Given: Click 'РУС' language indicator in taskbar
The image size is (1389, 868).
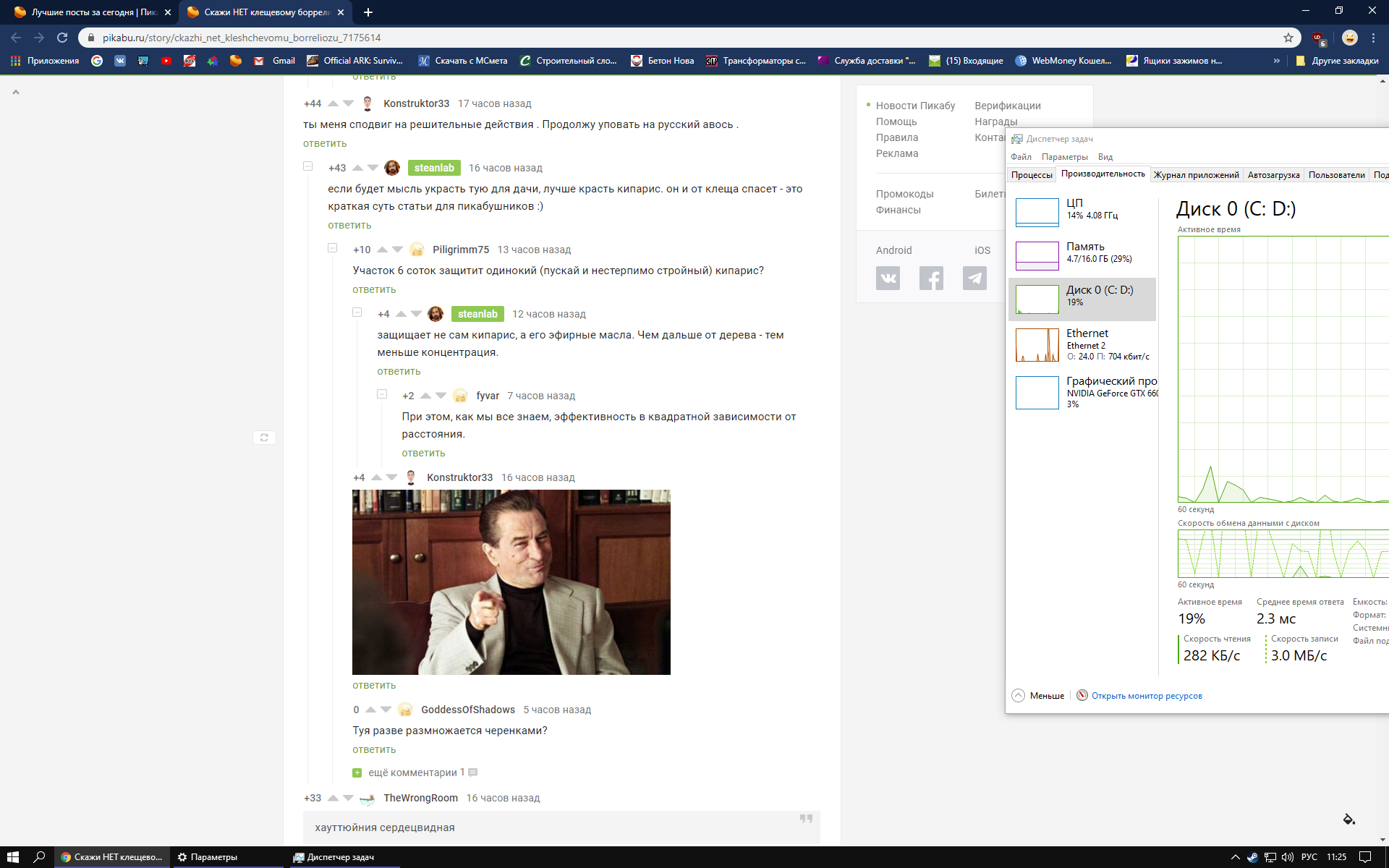Looking at the screenshot, I should pos(1309,857).
